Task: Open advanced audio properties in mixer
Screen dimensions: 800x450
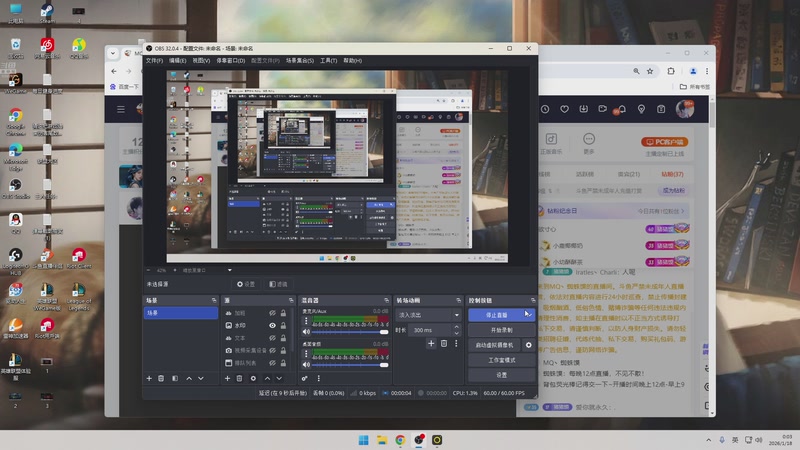Action: [x=305, y=379]
